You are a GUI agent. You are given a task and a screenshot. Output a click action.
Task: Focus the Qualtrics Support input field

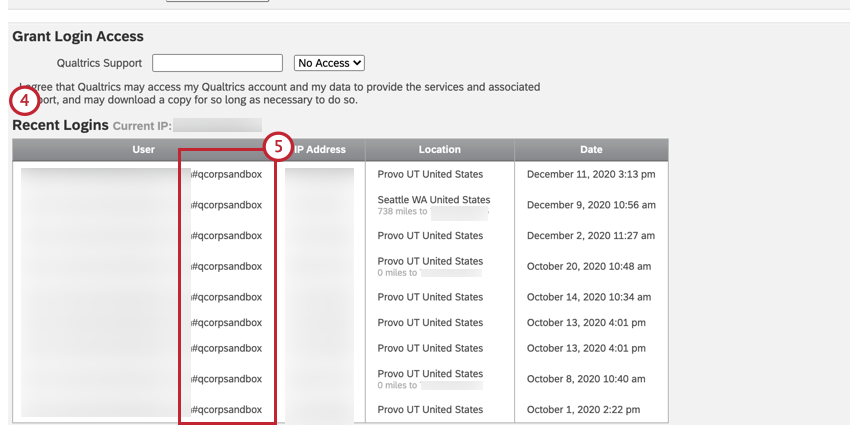pyautogui.click(x=217, y=63)
